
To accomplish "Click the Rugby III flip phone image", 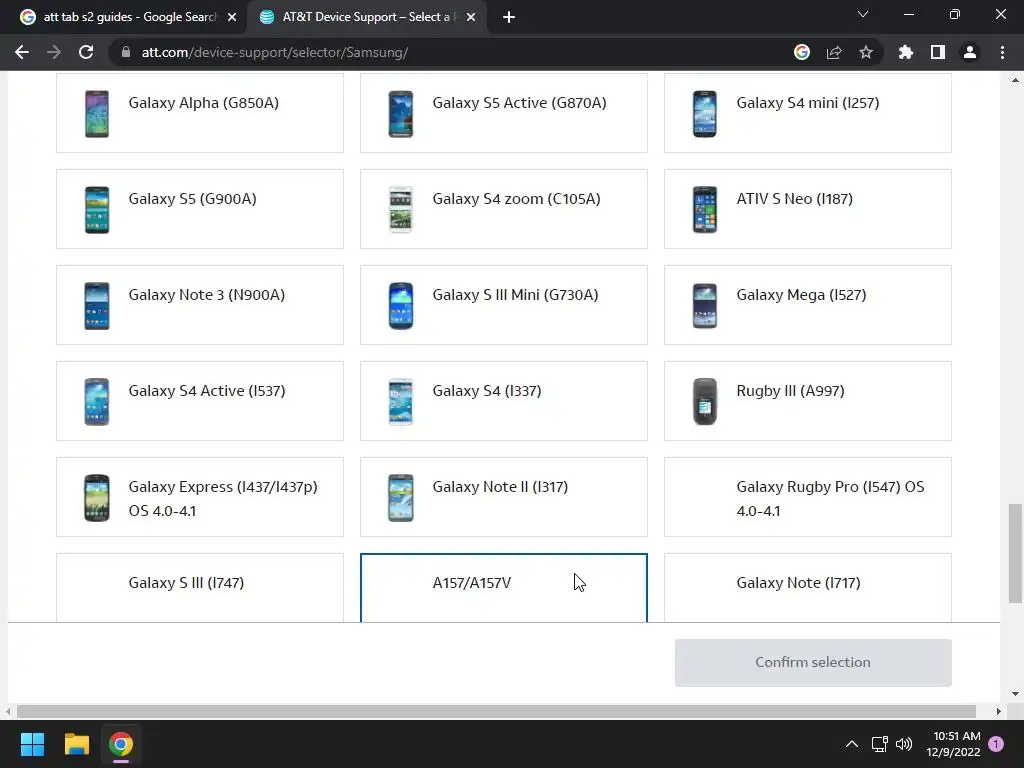I will coord(705,402).
